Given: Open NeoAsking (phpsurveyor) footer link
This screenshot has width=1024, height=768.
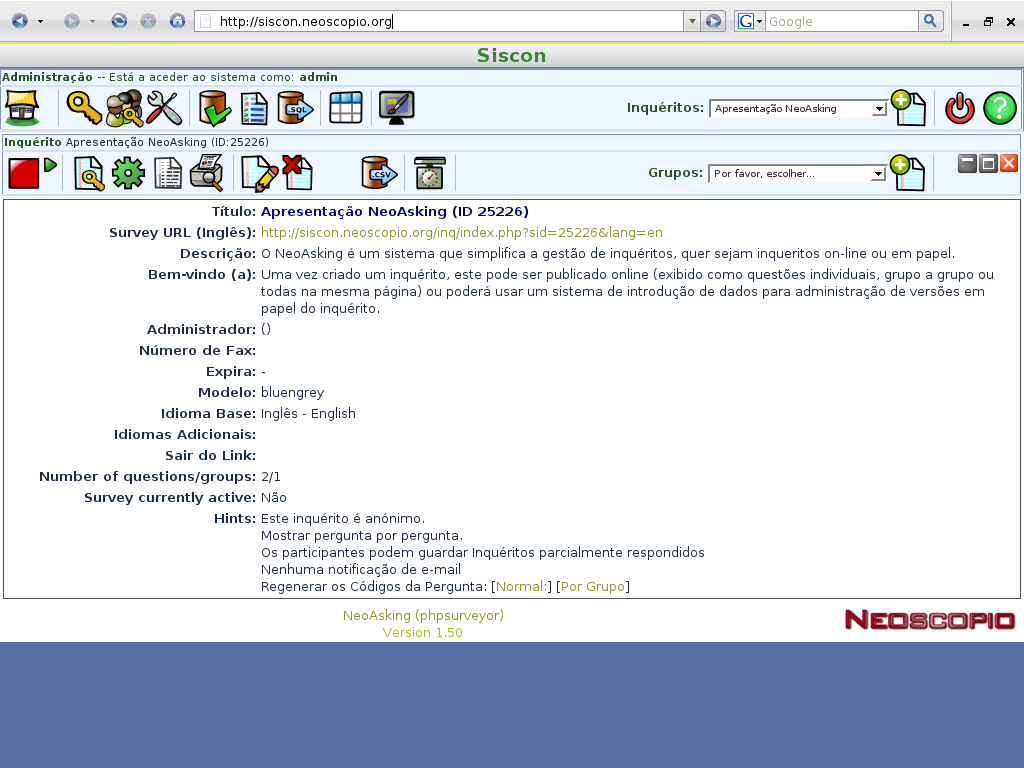Looking at the screenshot, I should [423, 615].
